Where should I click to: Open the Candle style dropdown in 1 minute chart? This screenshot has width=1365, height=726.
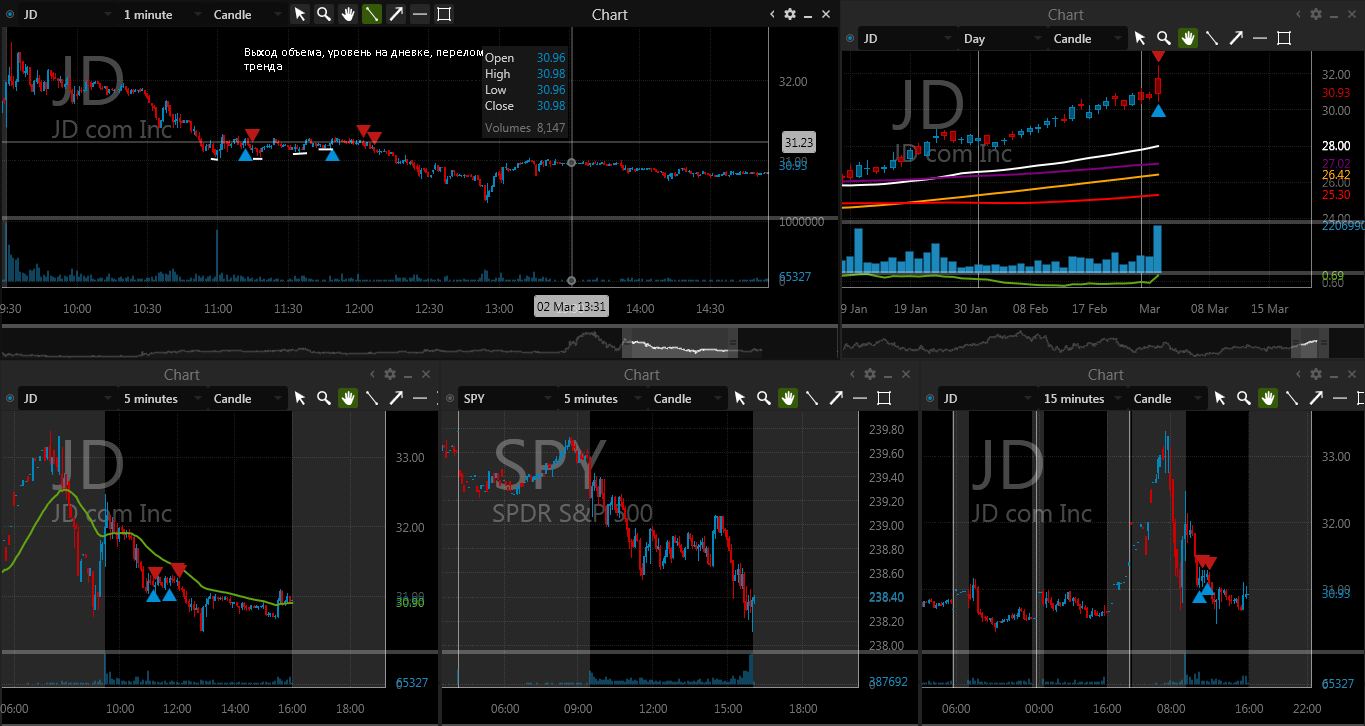pyautogui.click(x=247, y=14)
